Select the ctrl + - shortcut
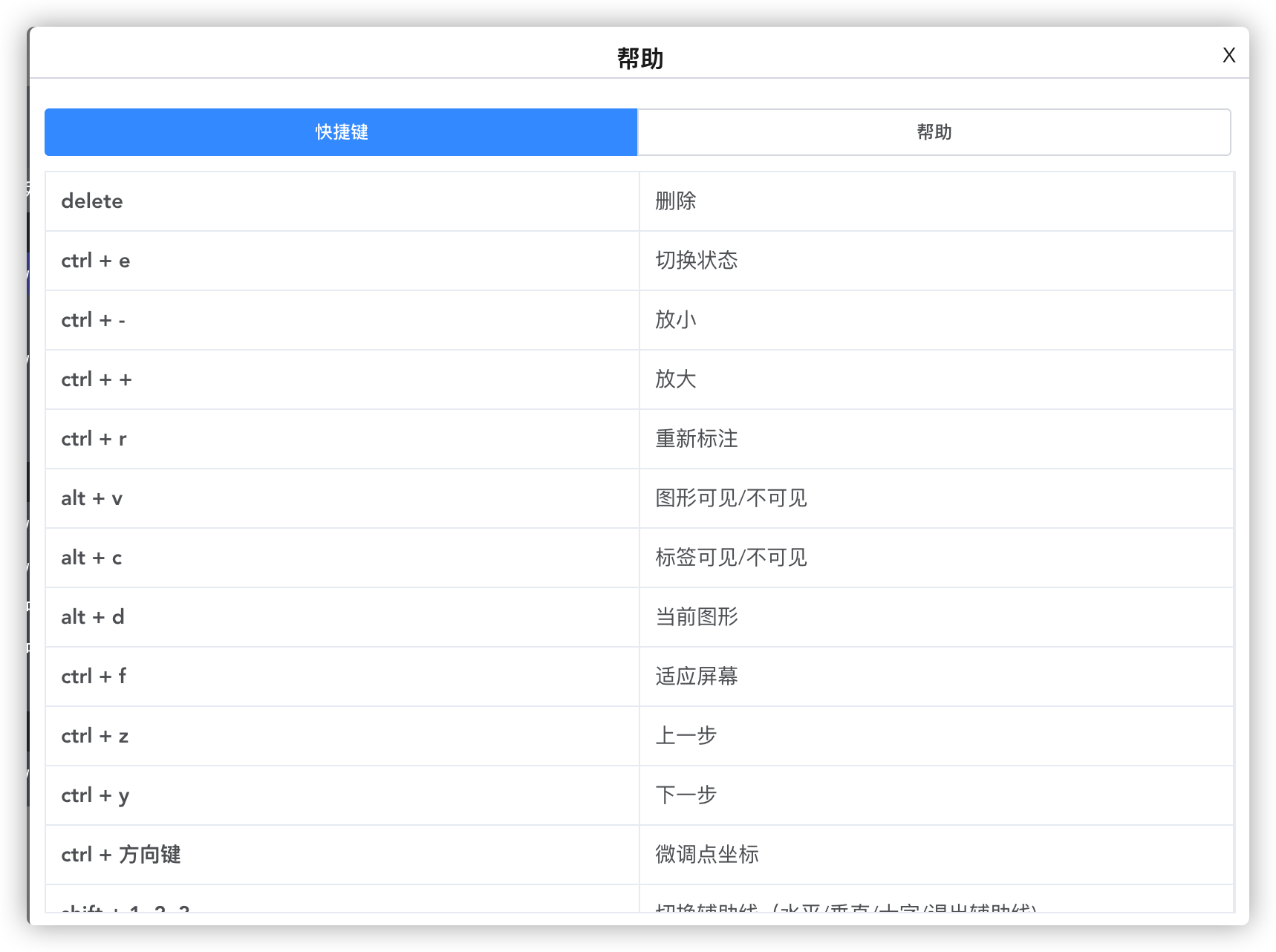Viewport: 1276px width, 952px height. 342,320
